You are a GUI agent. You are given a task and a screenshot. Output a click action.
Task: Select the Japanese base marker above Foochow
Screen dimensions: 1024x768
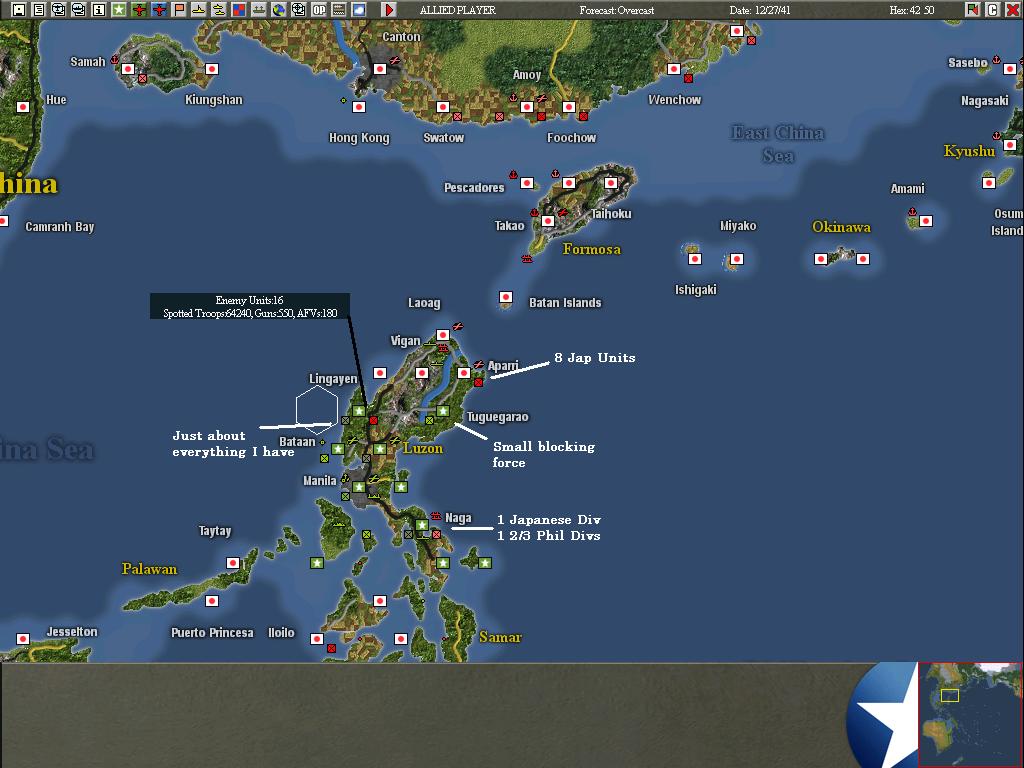click(569, 106)
